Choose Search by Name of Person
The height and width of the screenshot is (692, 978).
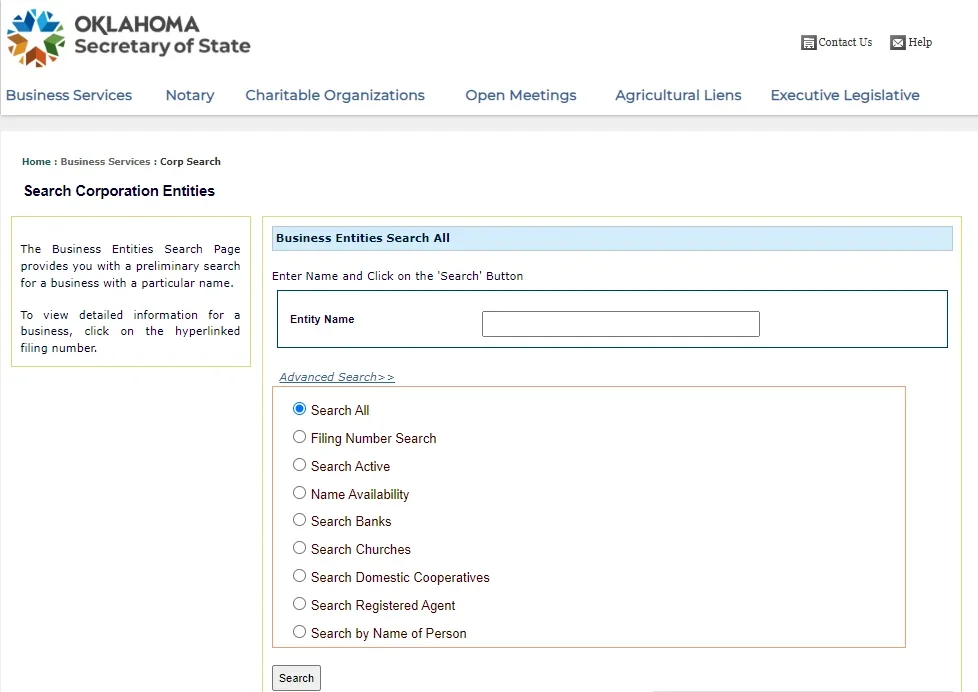tap(299, 632)
